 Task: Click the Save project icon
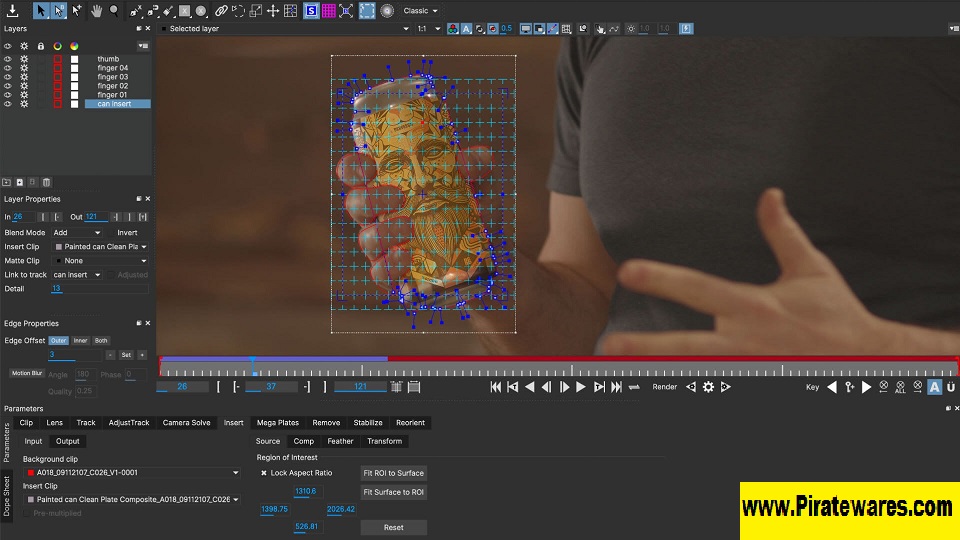(13, 11)
